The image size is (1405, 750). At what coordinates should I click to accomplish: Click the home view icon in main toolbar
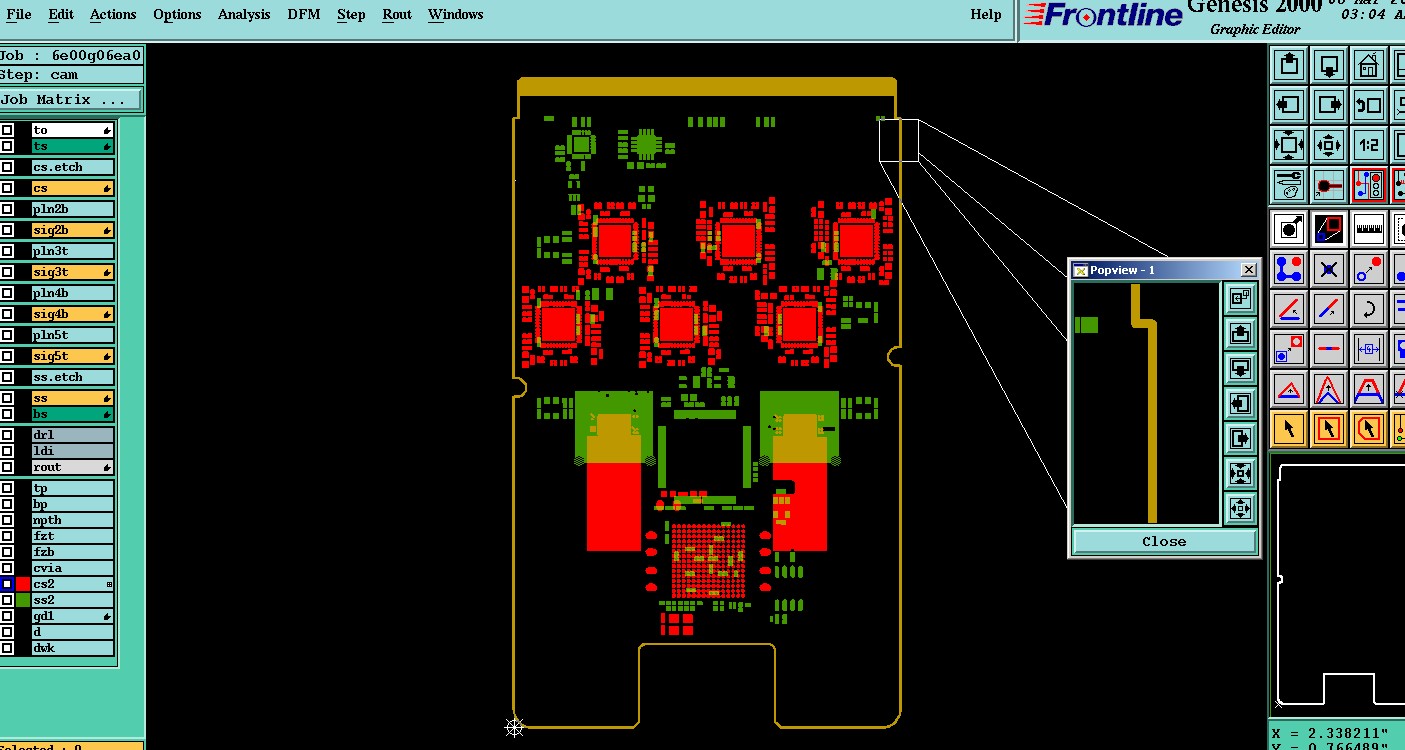[1368, 65]
